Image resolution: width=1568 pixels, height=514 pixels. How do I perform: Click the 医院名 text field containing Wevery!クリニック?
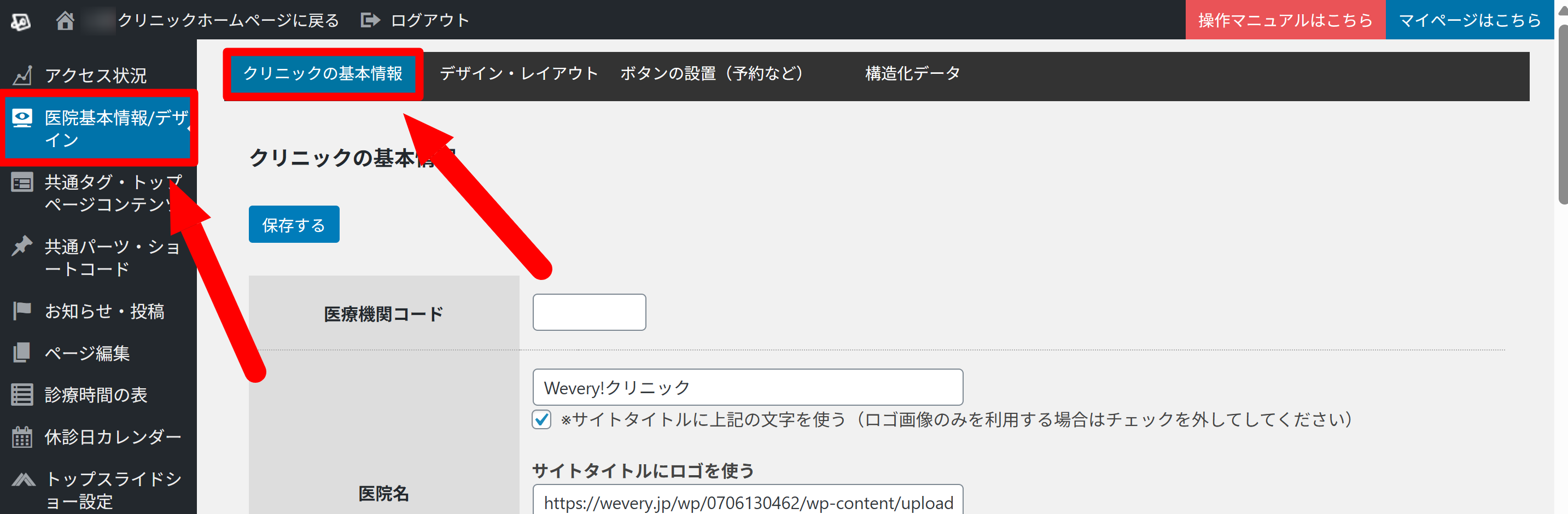(x=747, y=388)
